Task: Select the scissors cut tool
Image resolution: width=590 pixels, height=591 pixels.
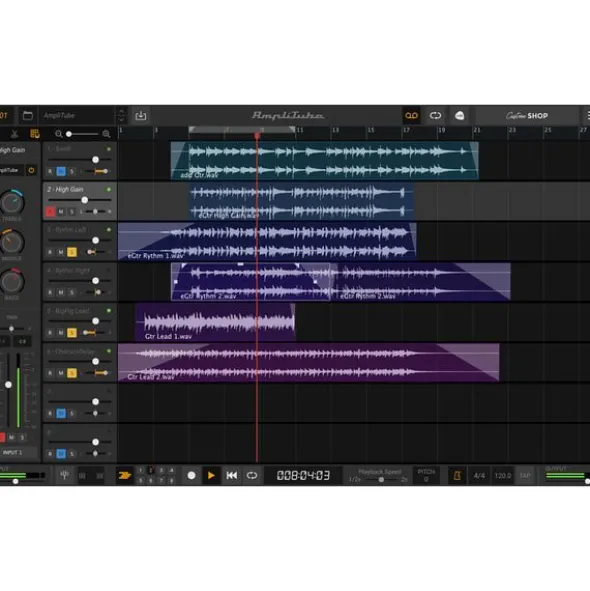Action: click(x=14, y=134)
